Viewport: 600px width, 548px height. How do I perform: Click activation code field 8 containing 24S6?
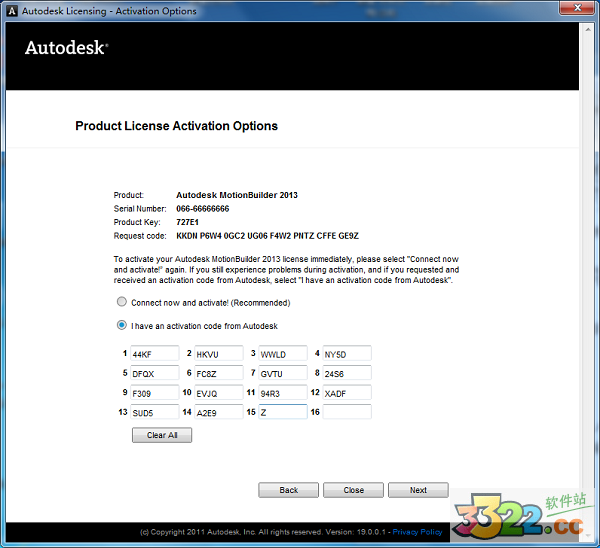(x=347, y=373)
